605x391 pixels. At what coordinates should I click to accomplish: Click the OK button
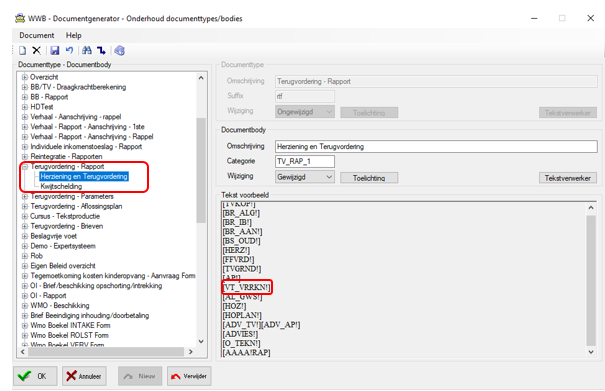35,376
